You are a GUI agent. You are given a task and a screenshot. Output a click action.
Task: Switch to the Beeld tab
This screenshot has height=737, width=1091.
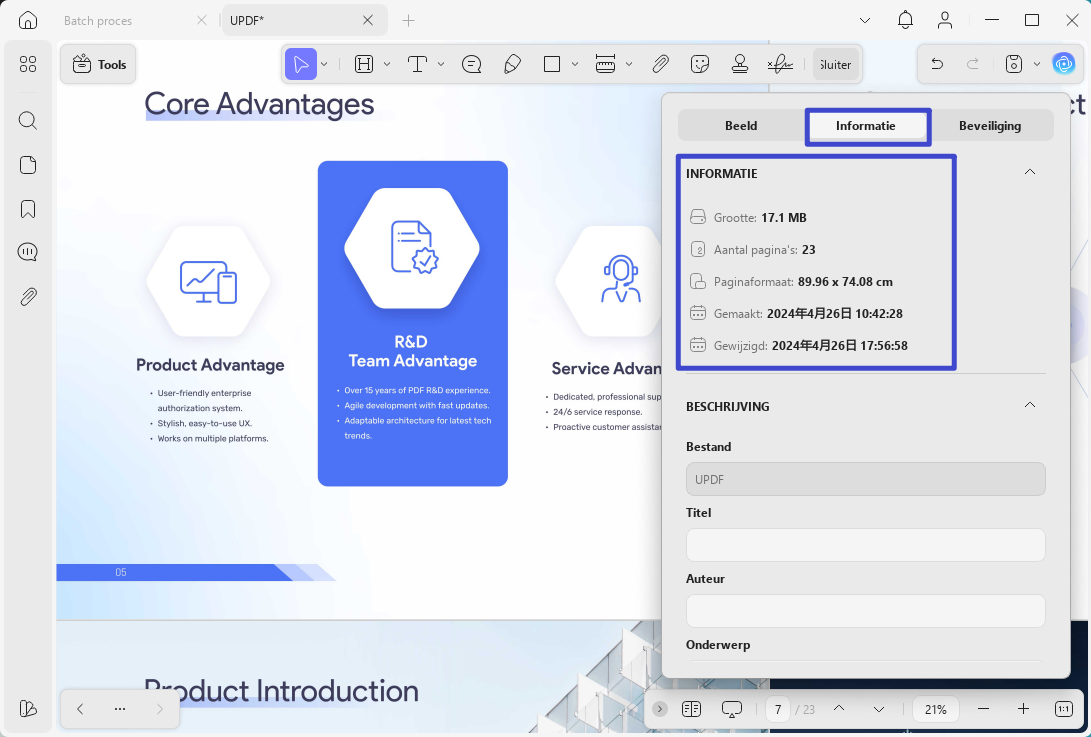coord(741,126)
